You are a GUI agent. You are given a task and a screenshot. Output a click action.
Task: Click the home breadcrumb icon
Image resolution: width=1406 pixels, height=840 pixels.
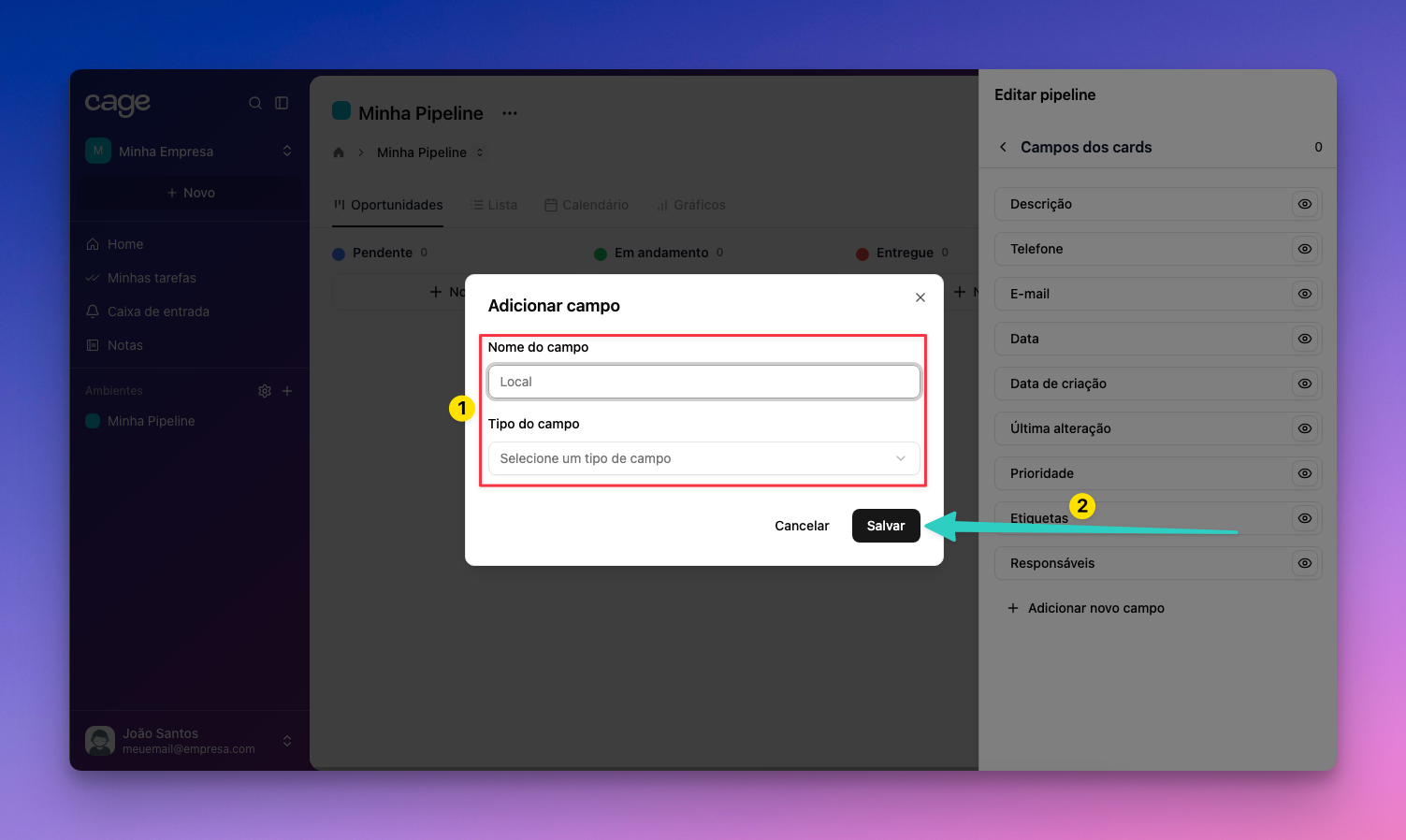(x=339, y=152)
